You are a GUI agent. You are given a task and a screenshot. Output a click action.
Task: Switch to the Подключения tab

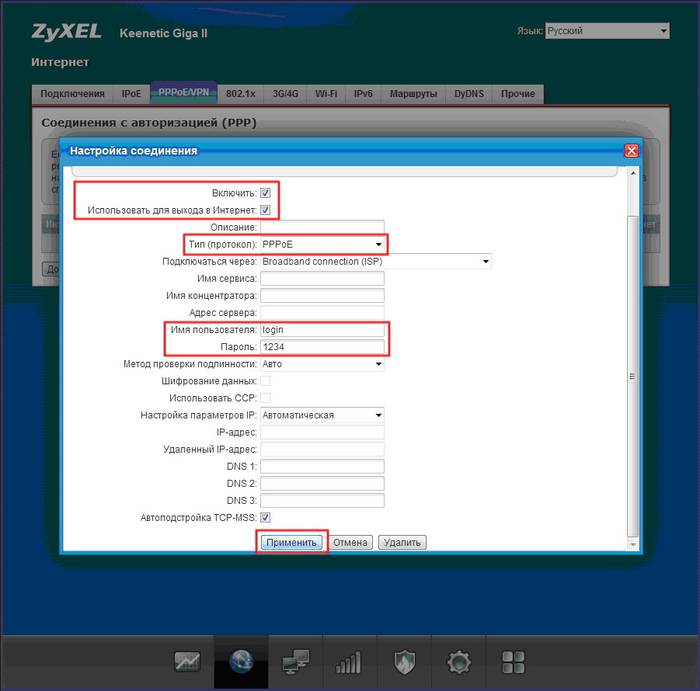(72, 94)
